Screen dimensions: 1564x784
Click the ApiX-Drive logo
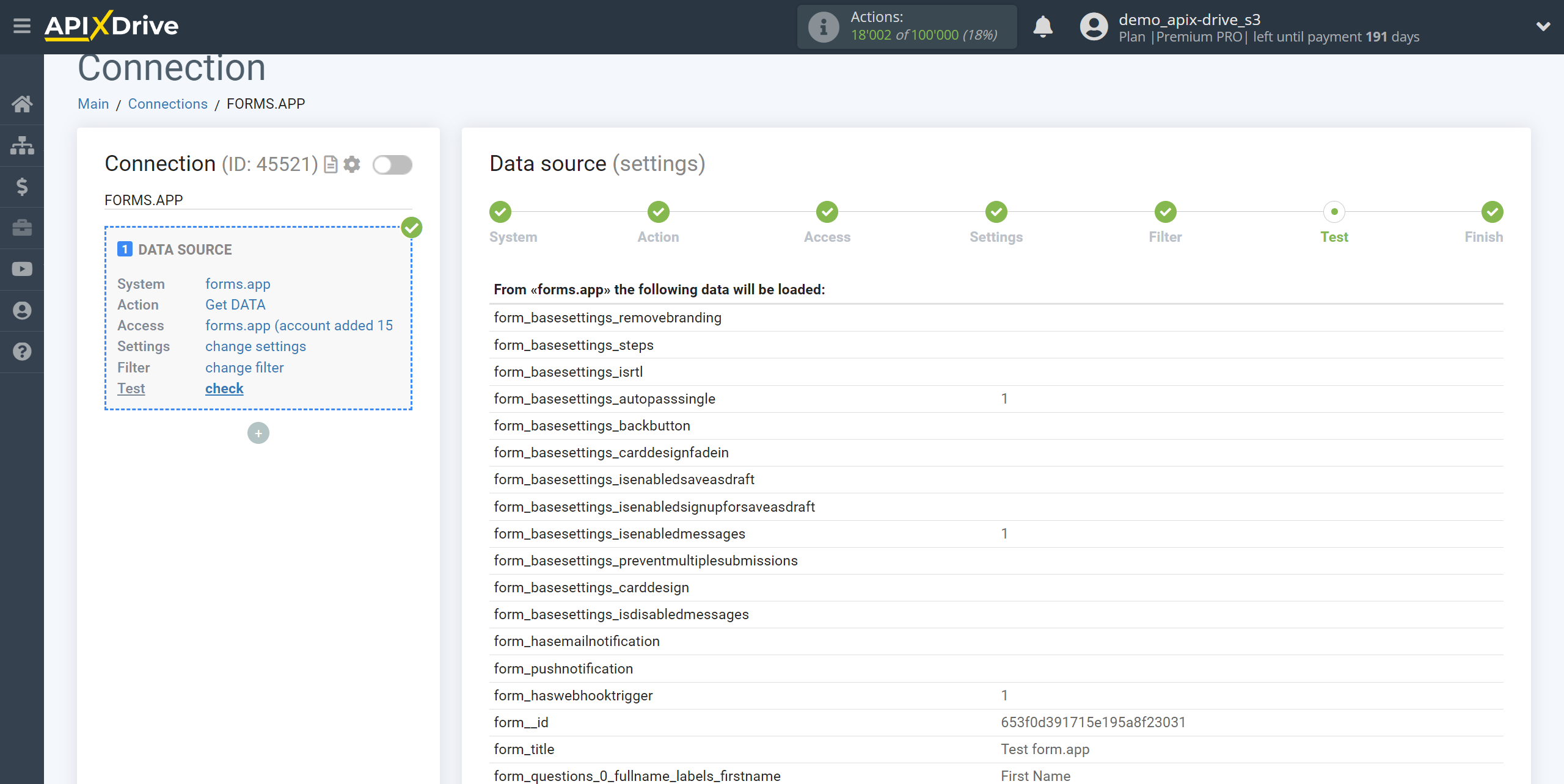point(111,26)
